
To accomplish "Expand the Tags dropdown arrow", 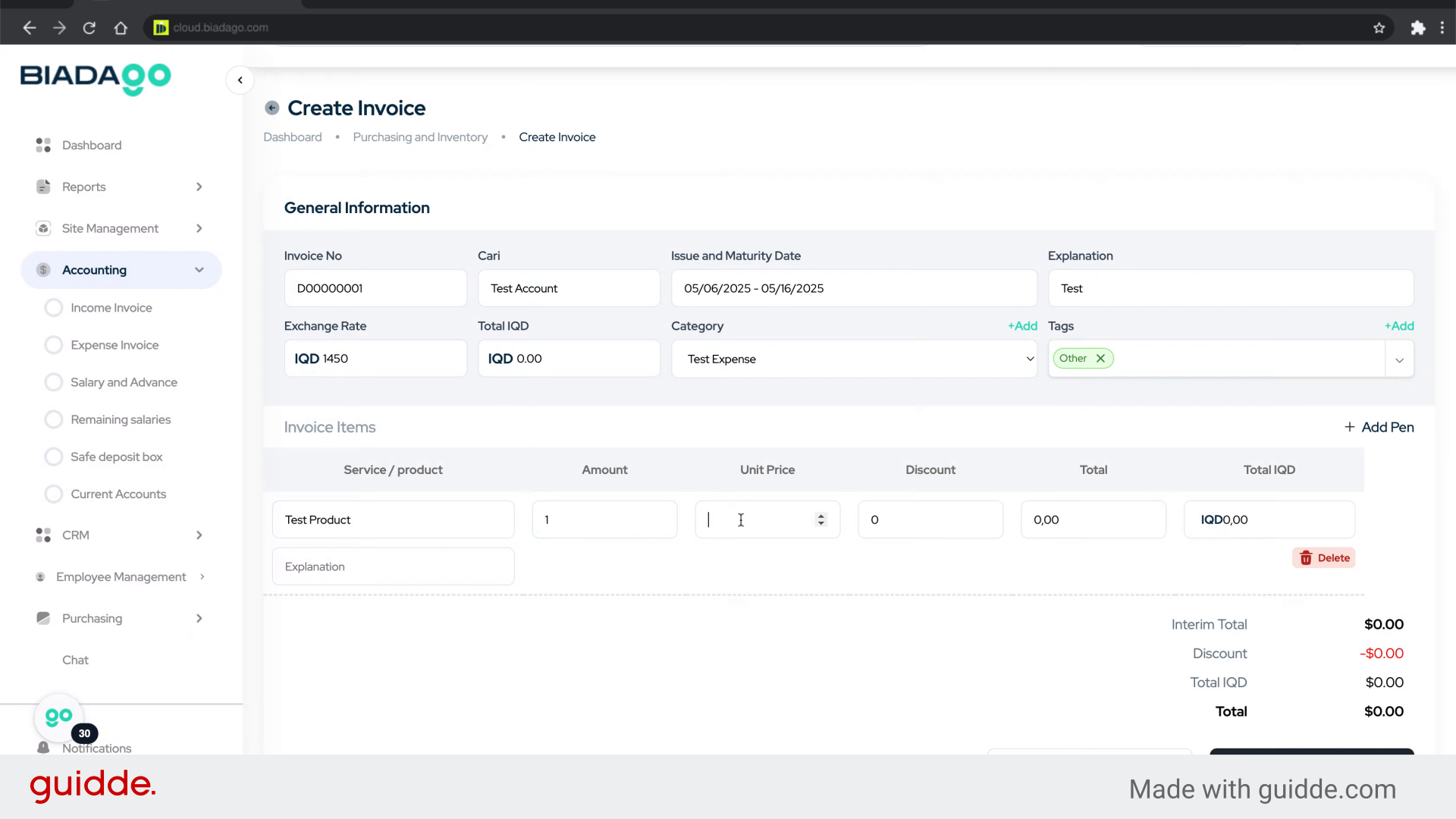I will (x=1399, y=359).
